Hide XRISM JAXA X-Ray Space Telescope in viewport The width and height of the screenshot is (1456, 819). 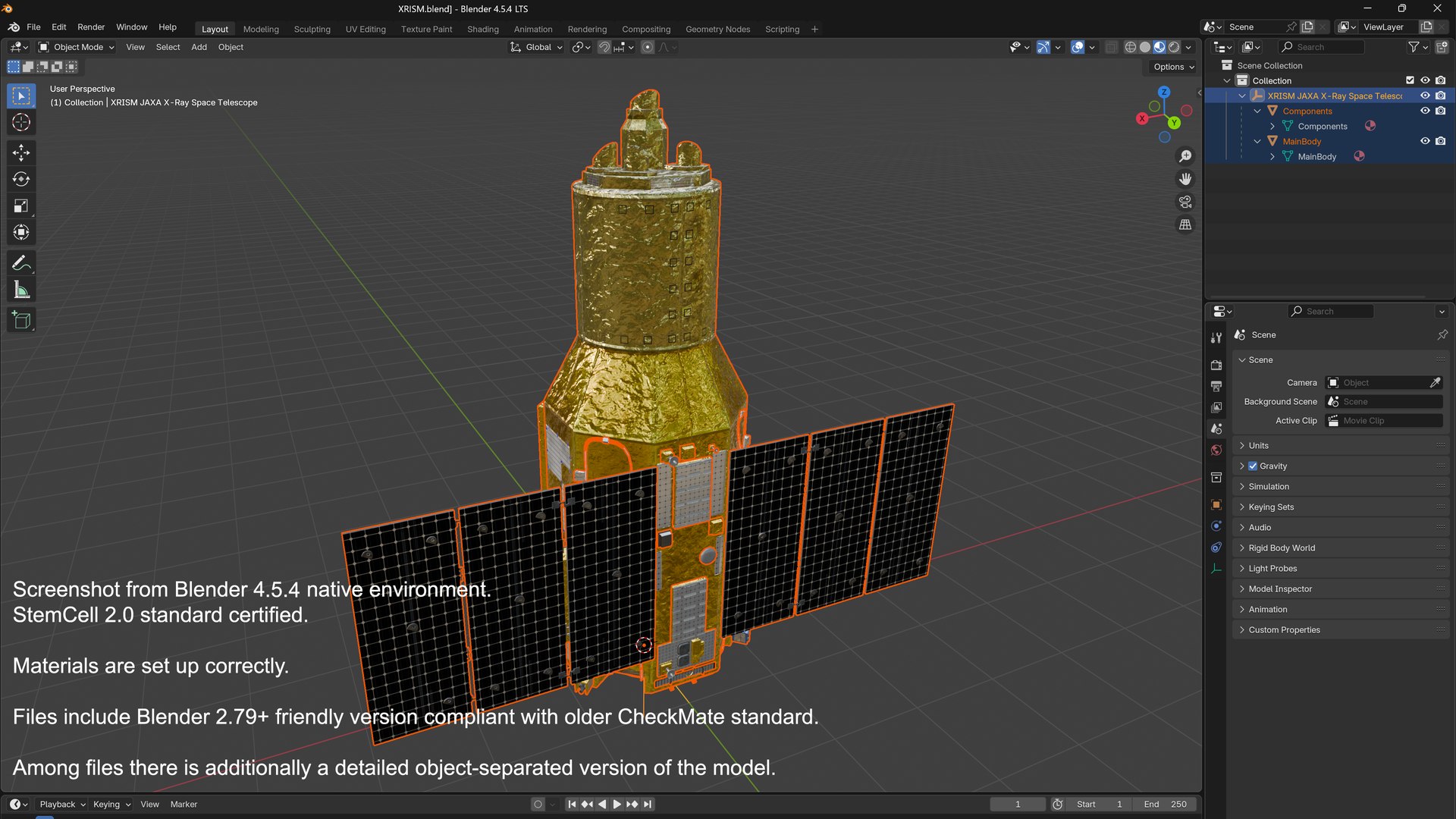click(x=1425, y=96)
